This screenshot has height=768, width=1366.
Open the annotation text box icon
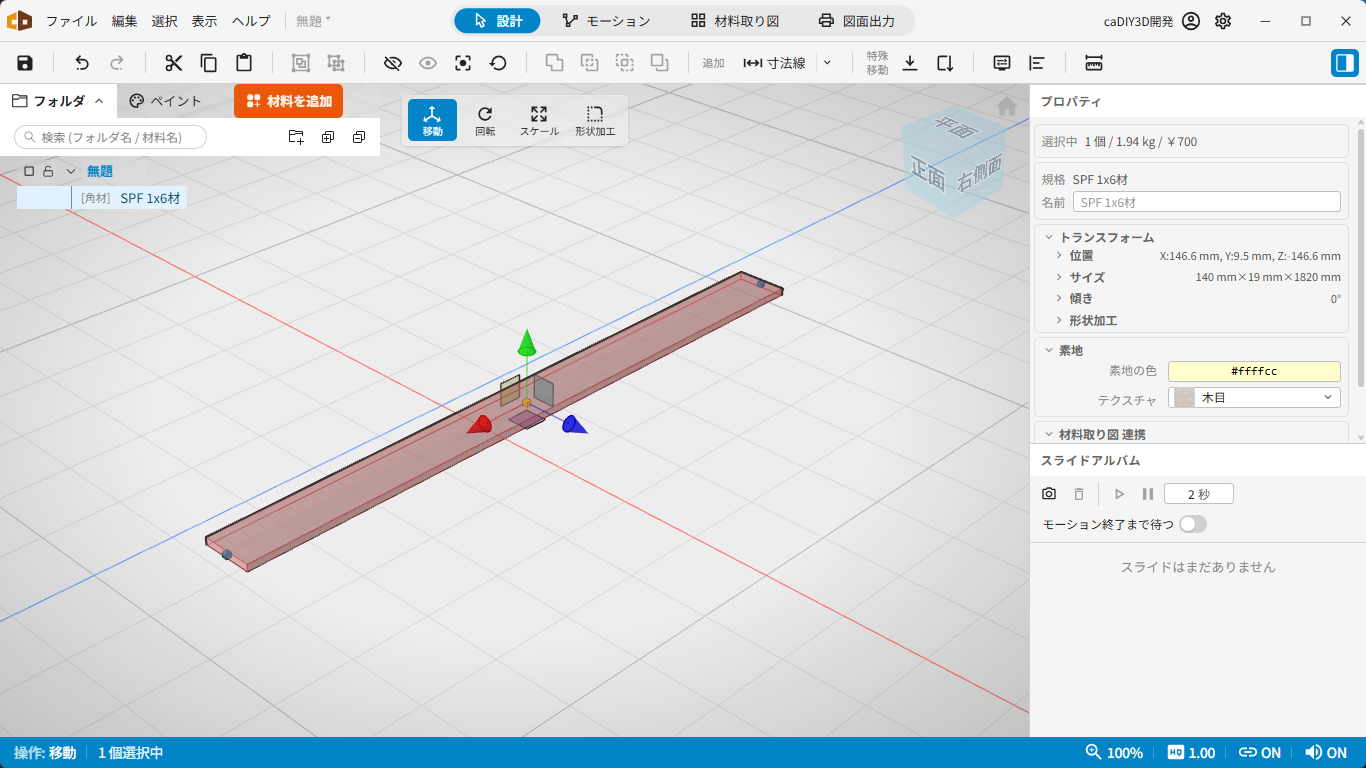(x=1002, y=63)
